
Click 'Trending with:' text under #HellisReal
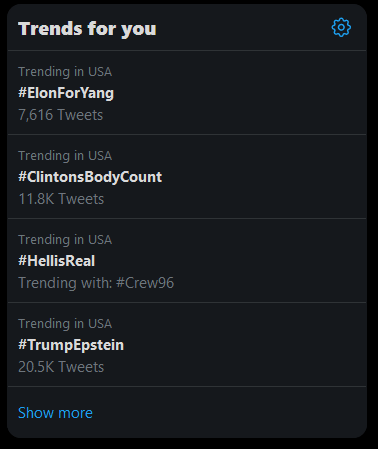pos(65,283)
